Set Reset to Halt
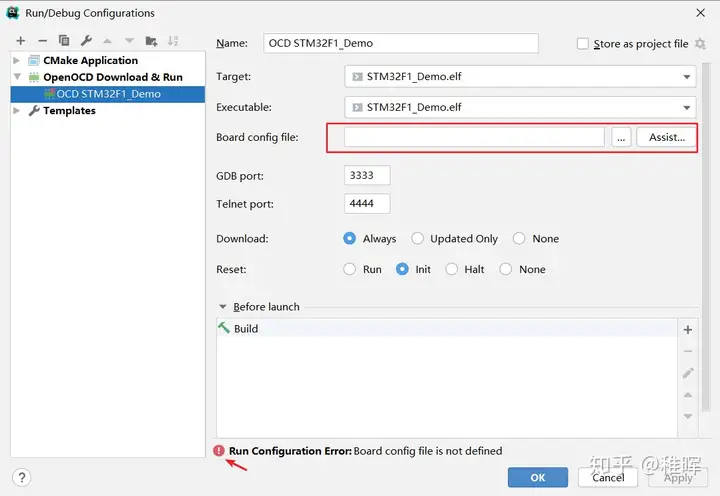Image resolution: width=720 pixels, height=496 pixels. (451, 269)
